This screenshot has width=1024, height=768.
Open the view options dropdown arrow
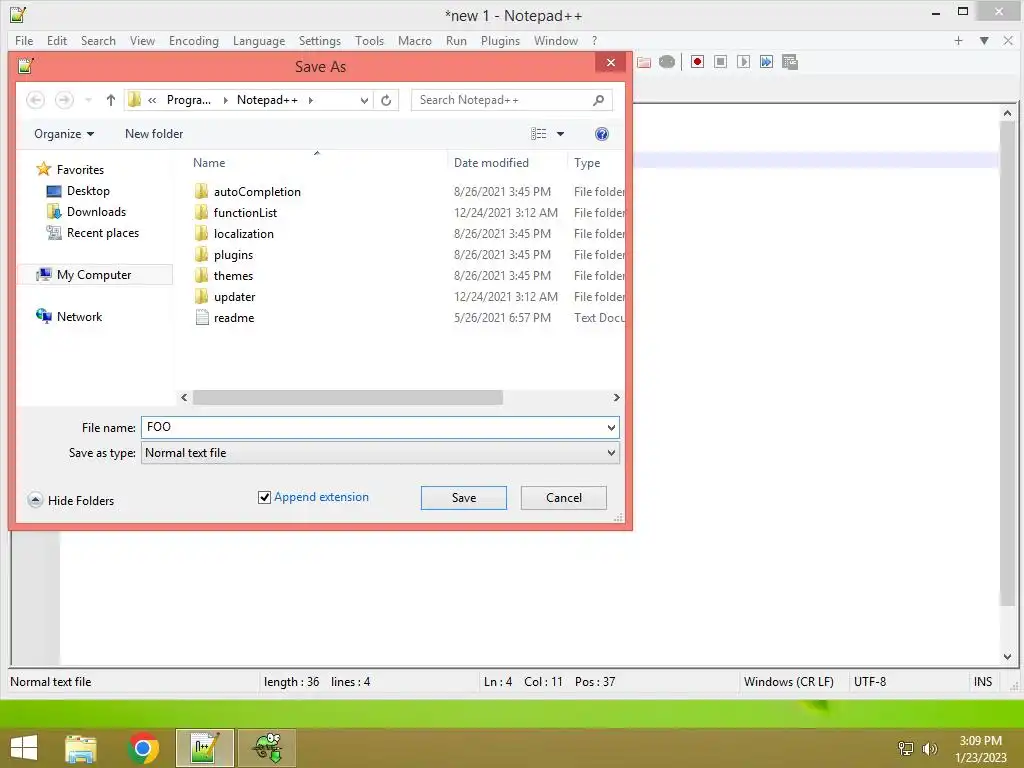560,134
